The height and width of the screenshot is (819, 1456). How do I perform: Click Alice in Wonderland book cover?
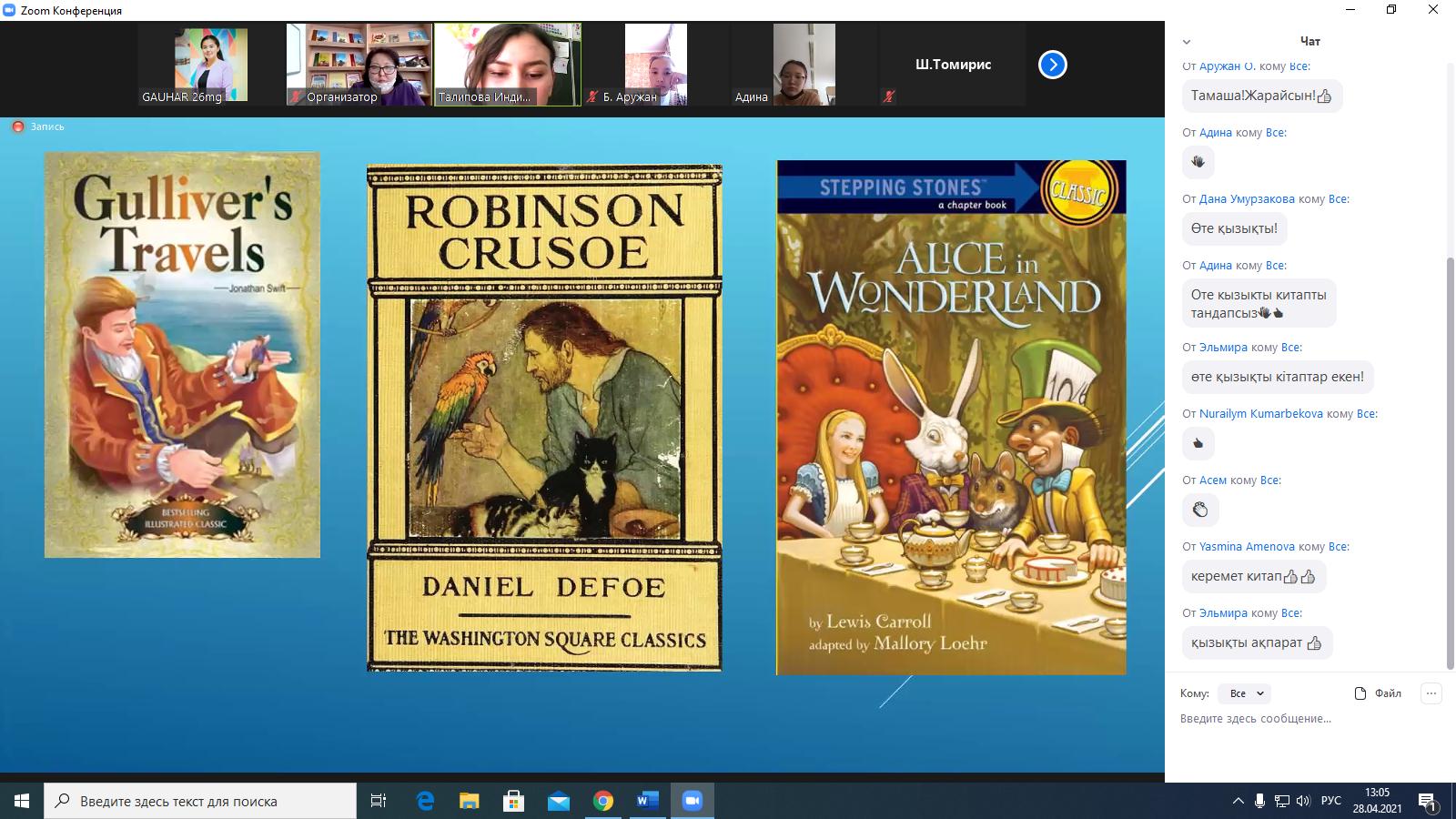(x=951, y=418)
